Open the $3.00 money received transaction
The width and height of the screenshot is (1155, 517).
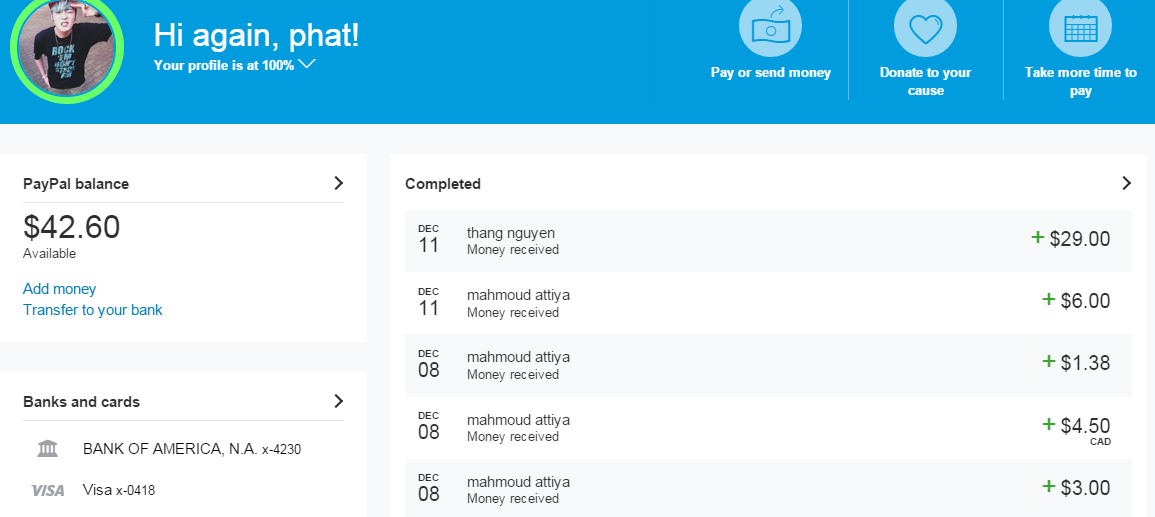pyautogui.click(x=768, y=488)
